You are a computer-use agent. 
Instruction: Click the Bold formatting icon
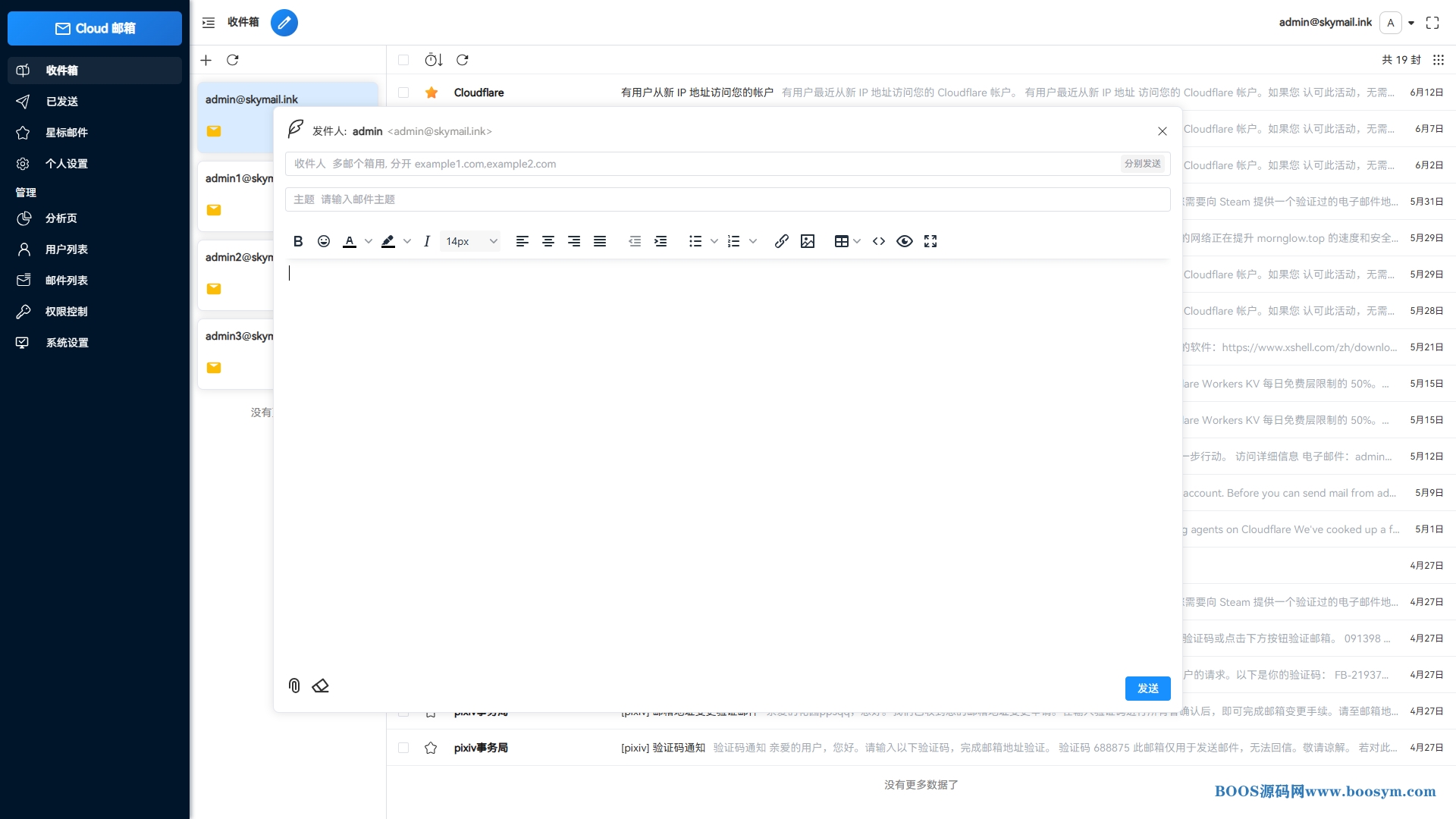(x=298, y=241)
